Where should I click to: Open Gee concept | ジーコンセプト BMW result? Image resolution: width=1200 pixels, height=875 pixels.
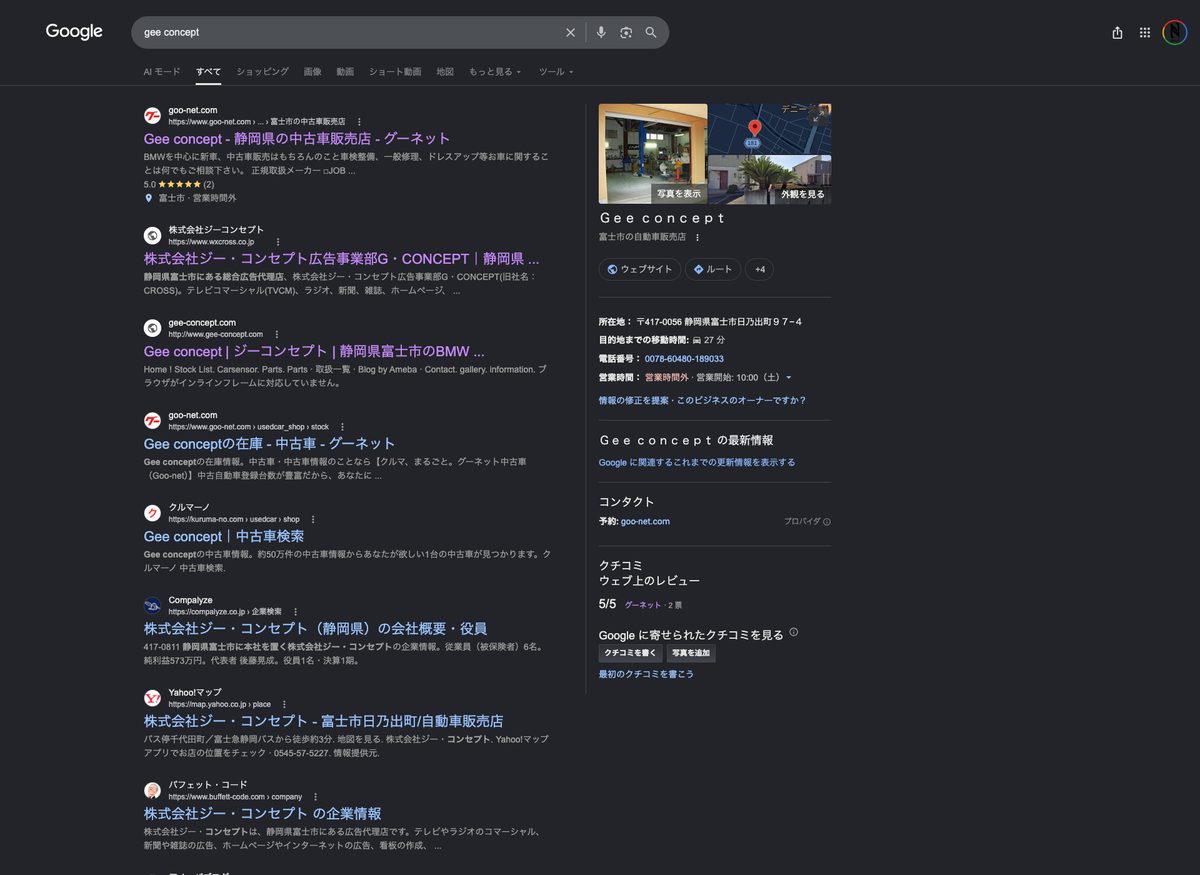click(x=314, y=351)
